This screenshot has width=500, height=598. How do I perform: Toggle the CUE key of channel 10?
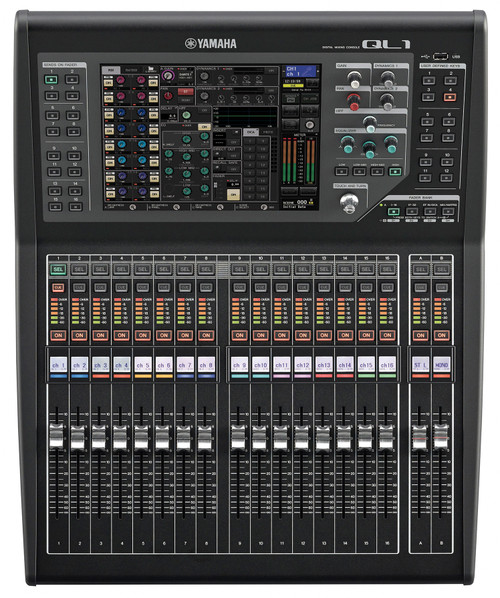pyautogui.click(x=260, y=288)
